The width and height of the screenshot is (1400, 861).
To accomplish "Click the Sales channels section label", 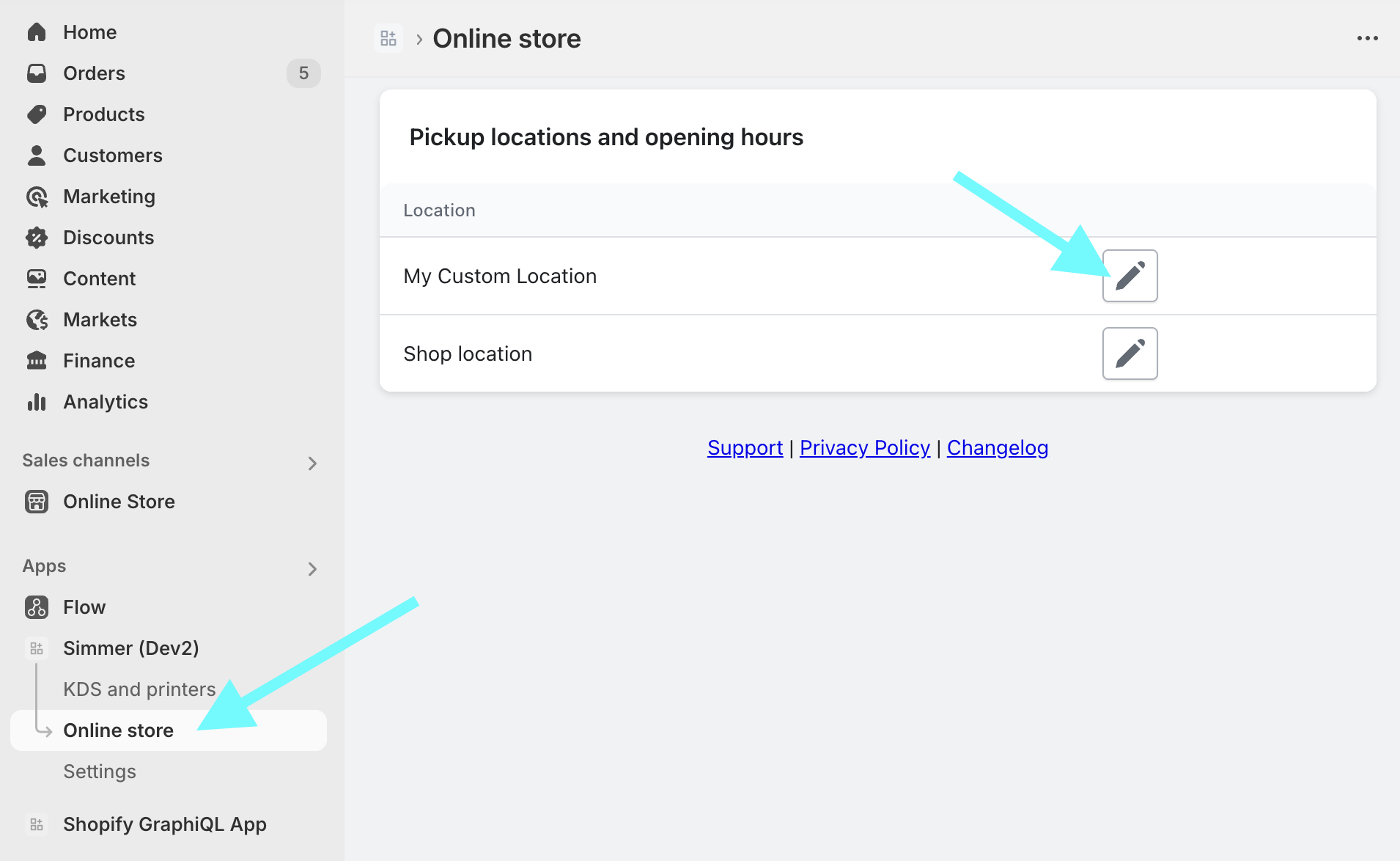I will tap(86, 461).
